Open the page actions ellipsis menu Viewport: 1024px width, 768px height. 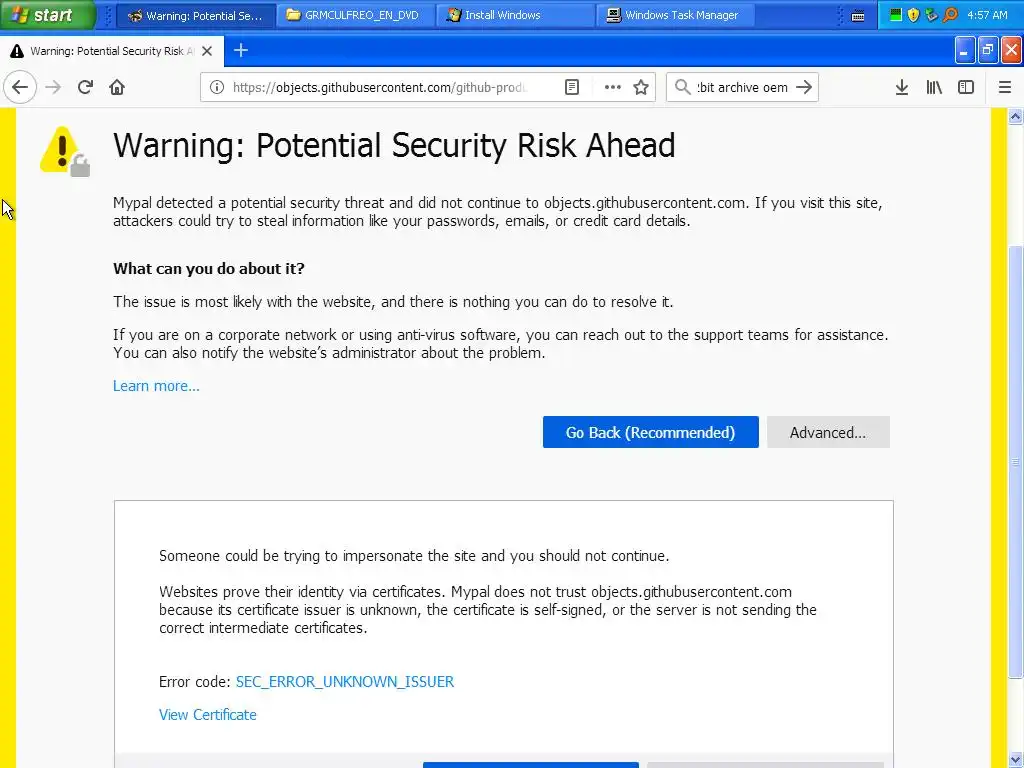click(612, 87)
